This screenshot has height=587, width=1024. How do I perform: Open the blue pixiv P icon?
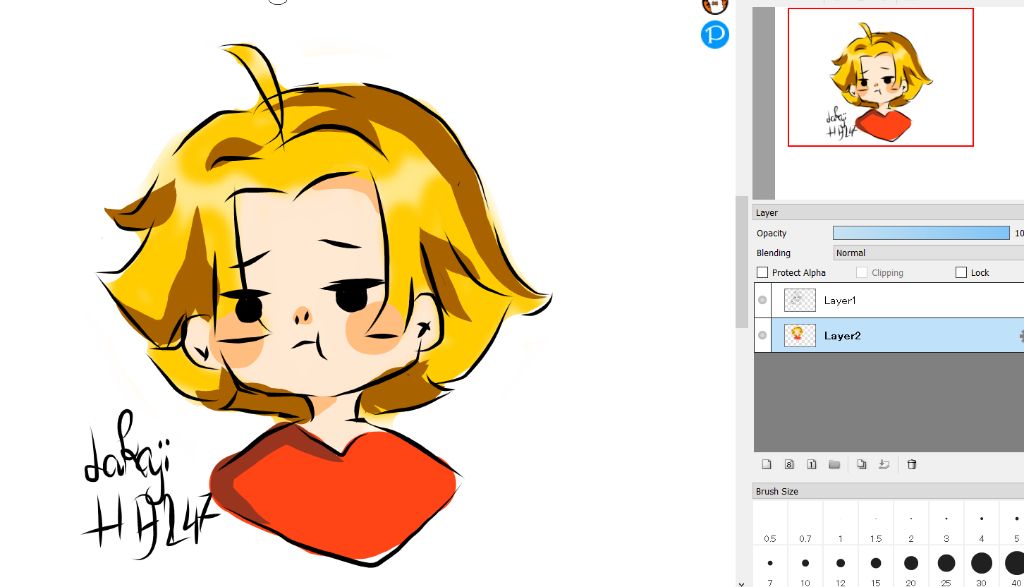point(714,35)
